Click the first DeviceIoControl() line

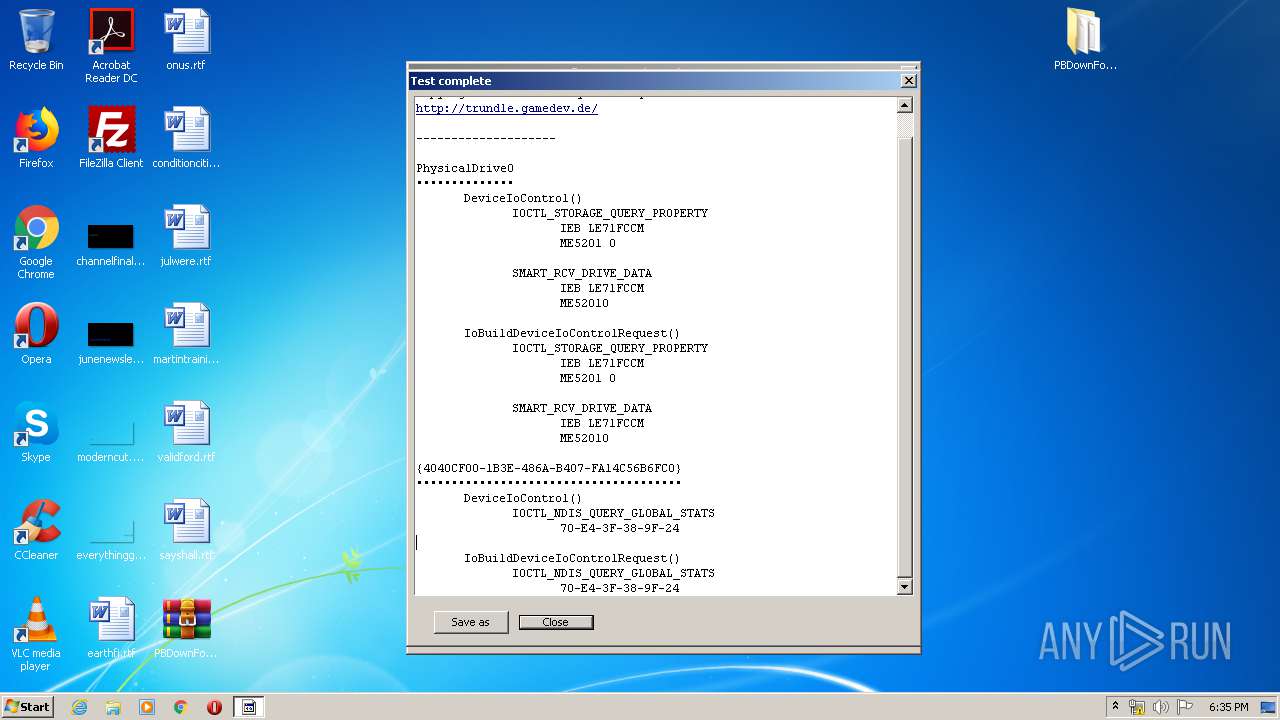pyautogui.click(x=523, y=198)
